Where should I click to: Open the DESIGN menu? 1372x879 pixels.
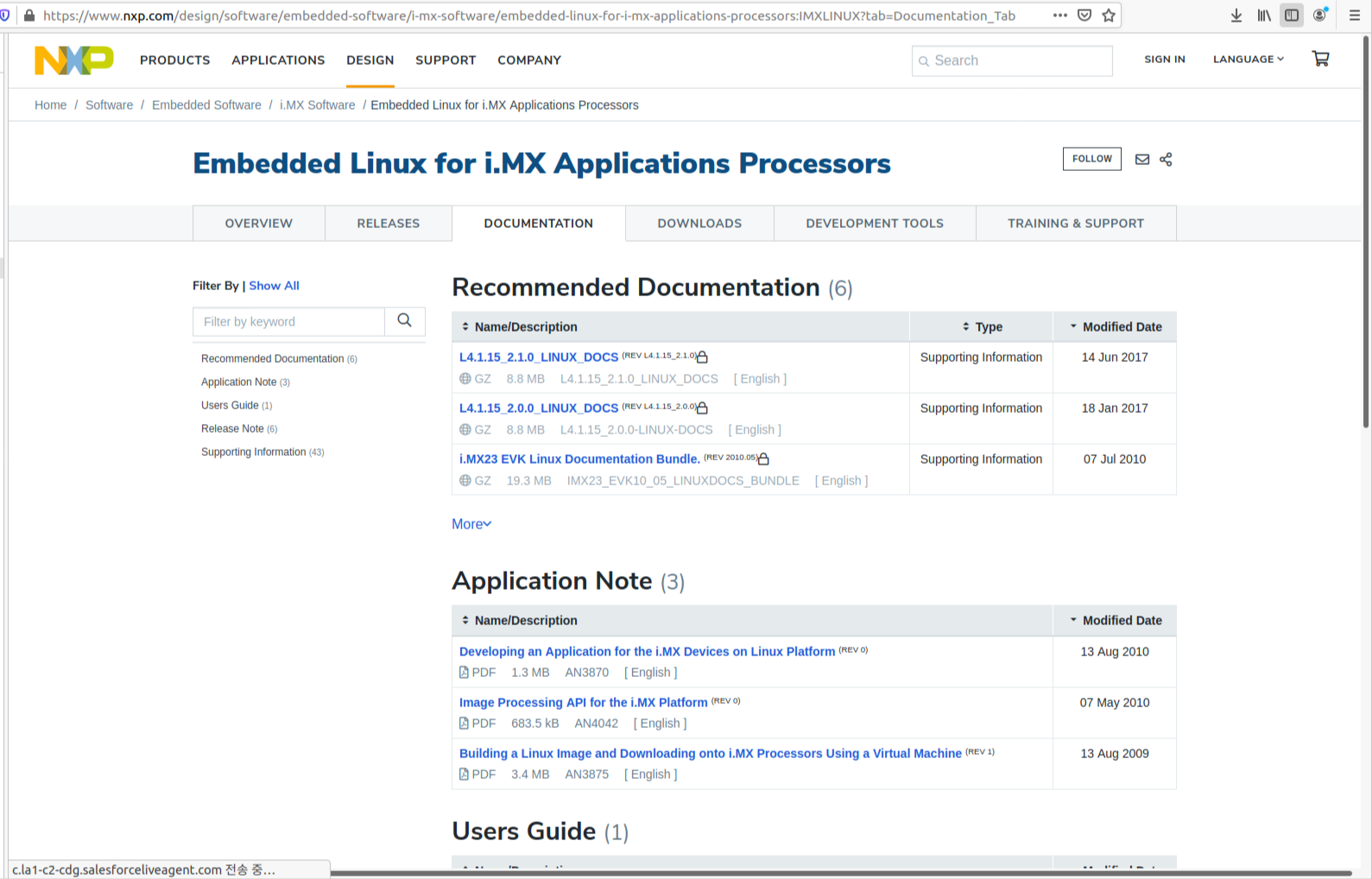point(370,60)
